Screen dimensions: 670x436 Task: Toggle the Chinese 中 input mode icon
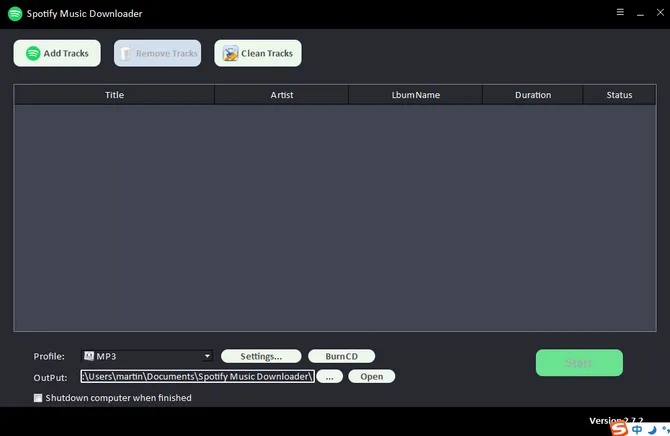[x=637, y=430]
